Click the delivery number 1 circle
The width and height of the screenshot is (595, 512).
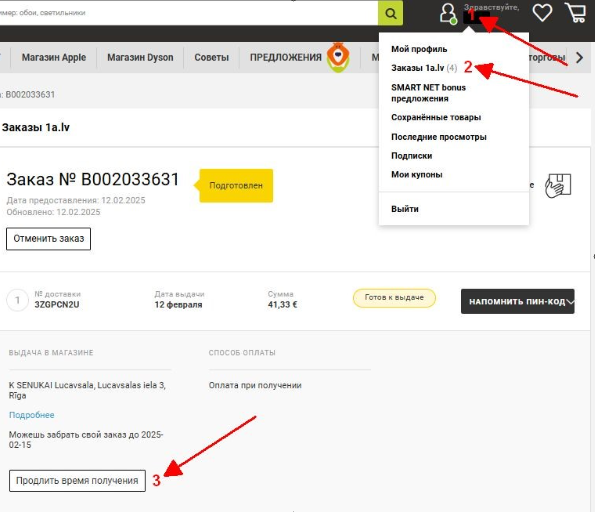17,300
